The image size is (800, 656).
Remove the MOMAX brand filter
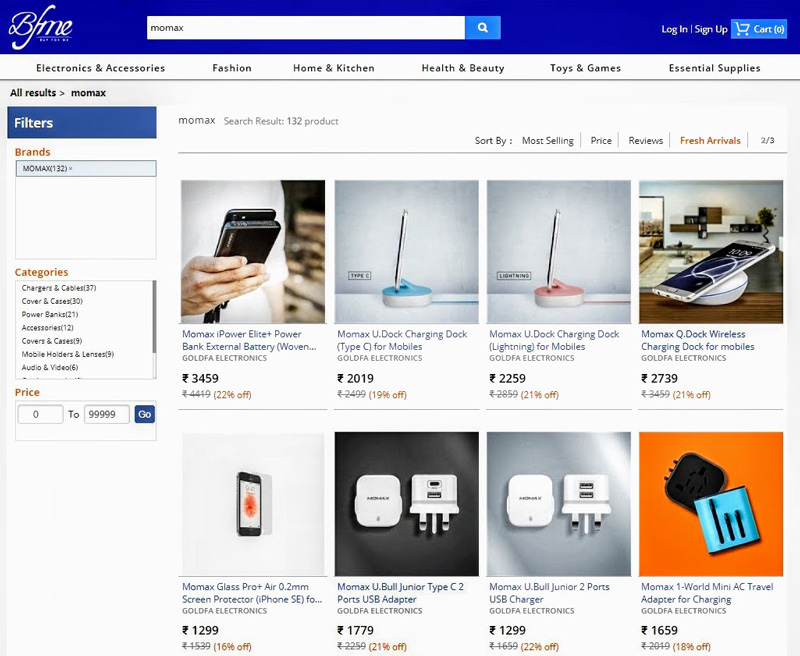click(70, 168)
